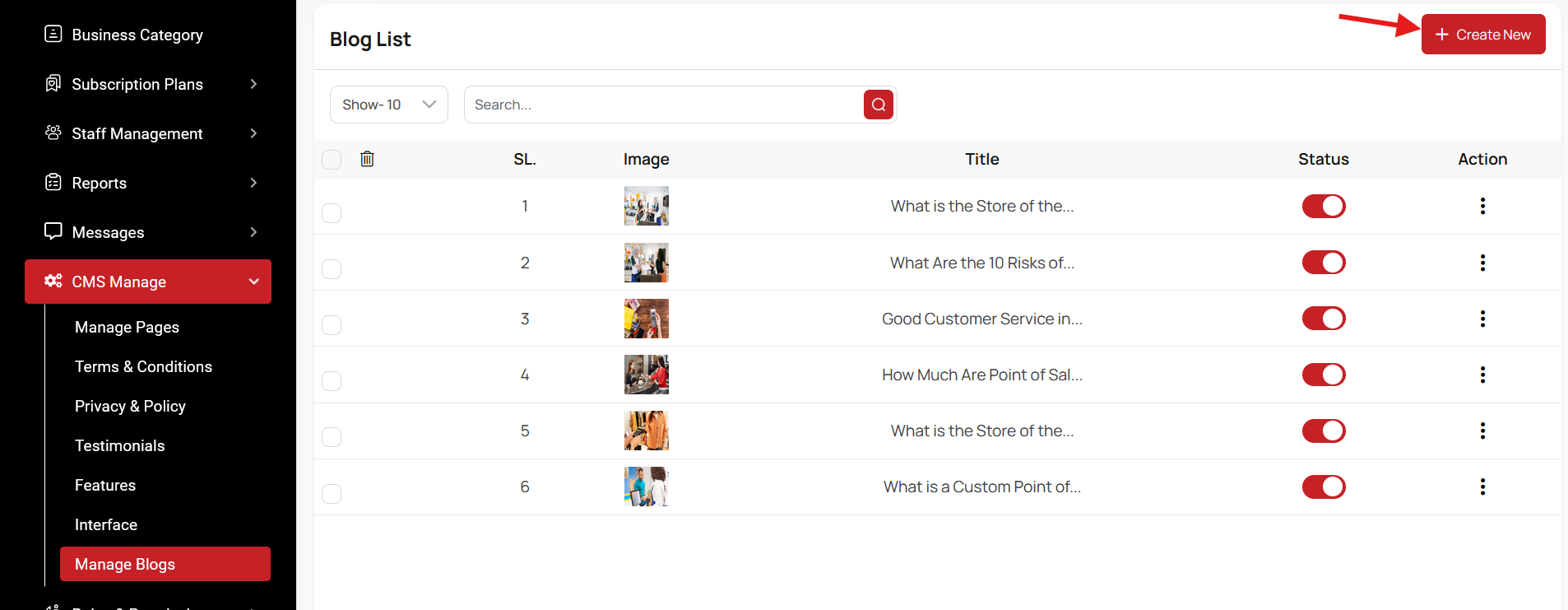Check the select-all checkbox in table header

332,160
